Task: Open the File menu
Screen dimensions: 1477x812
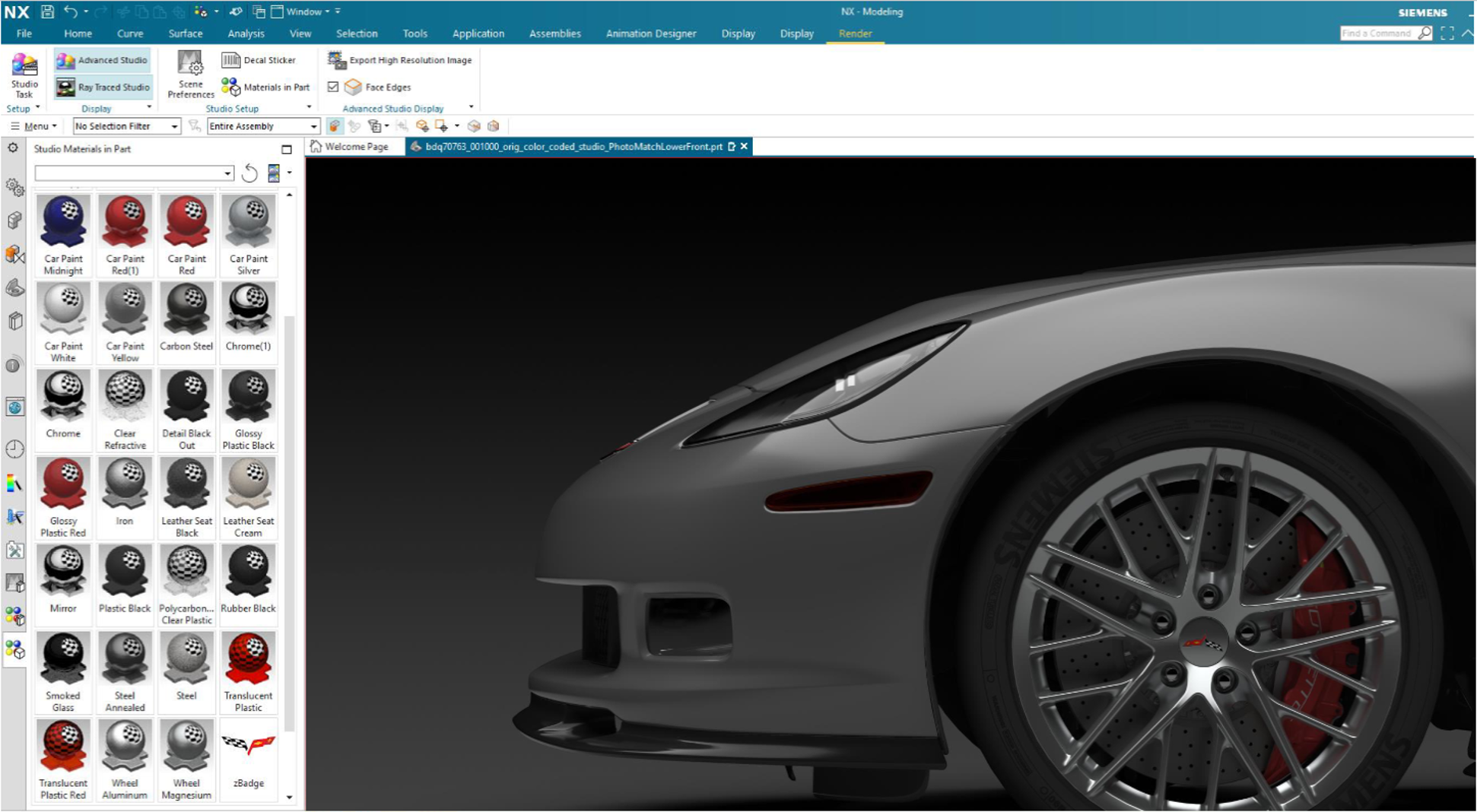Action: (x=24, y=33)
